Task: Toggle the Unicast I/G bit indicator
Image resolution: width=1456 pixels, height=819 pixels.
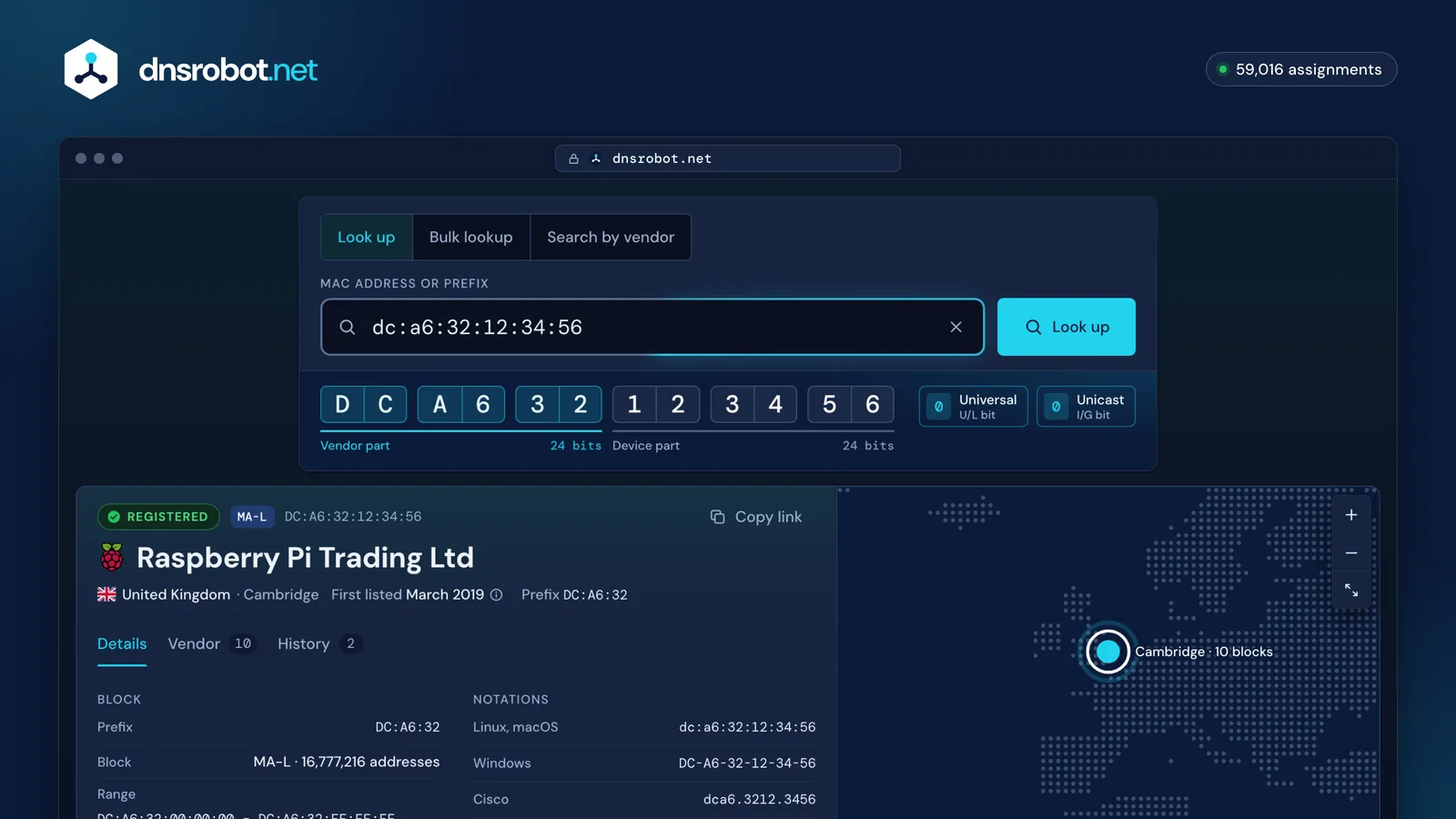Action: tap(1086, 406)
